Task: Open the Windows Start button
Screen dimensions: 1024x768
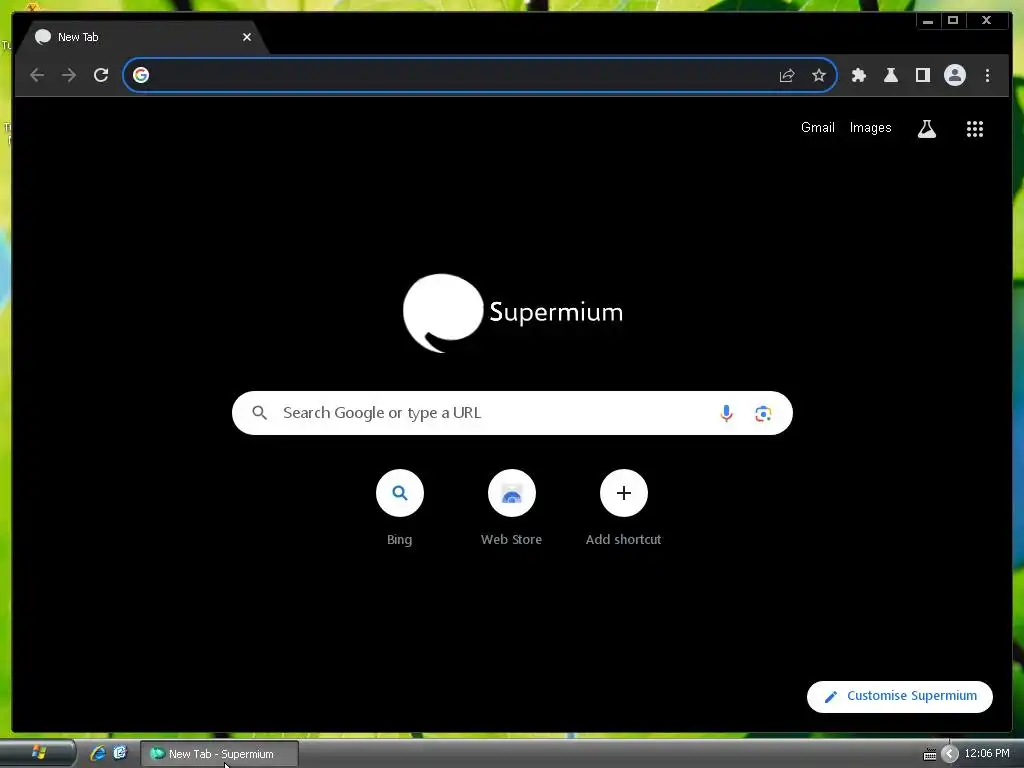Action: [x=38, y=753]
